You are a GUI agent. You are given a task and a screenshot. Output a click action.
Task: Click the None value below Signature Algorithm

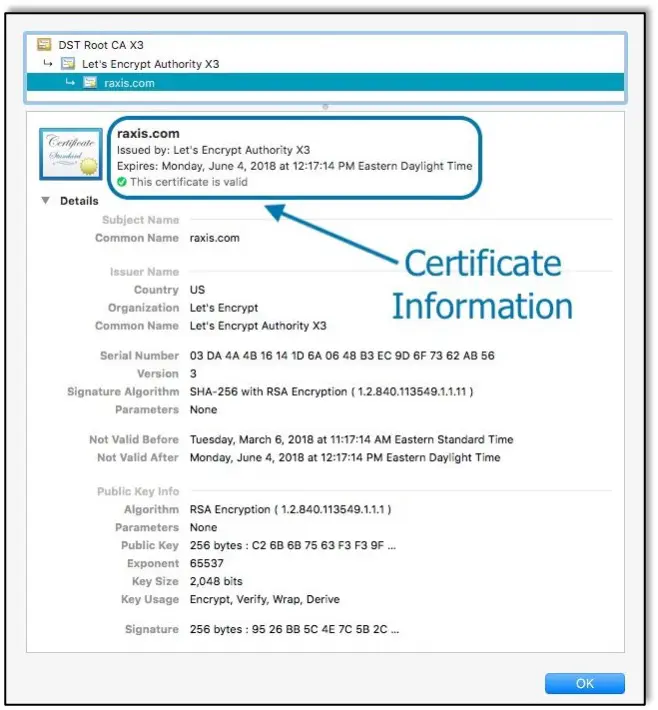click(203, 410)
